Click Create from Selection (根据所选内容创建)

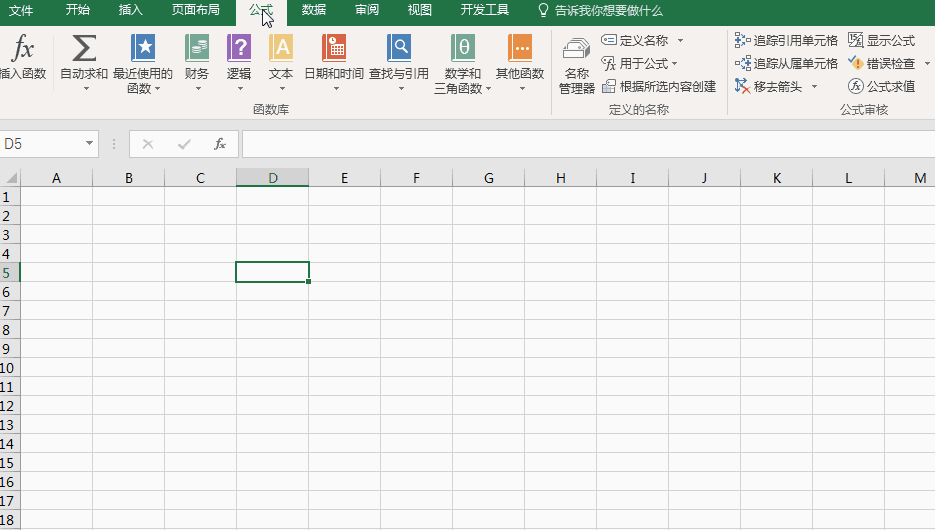(x=659, y=86)
